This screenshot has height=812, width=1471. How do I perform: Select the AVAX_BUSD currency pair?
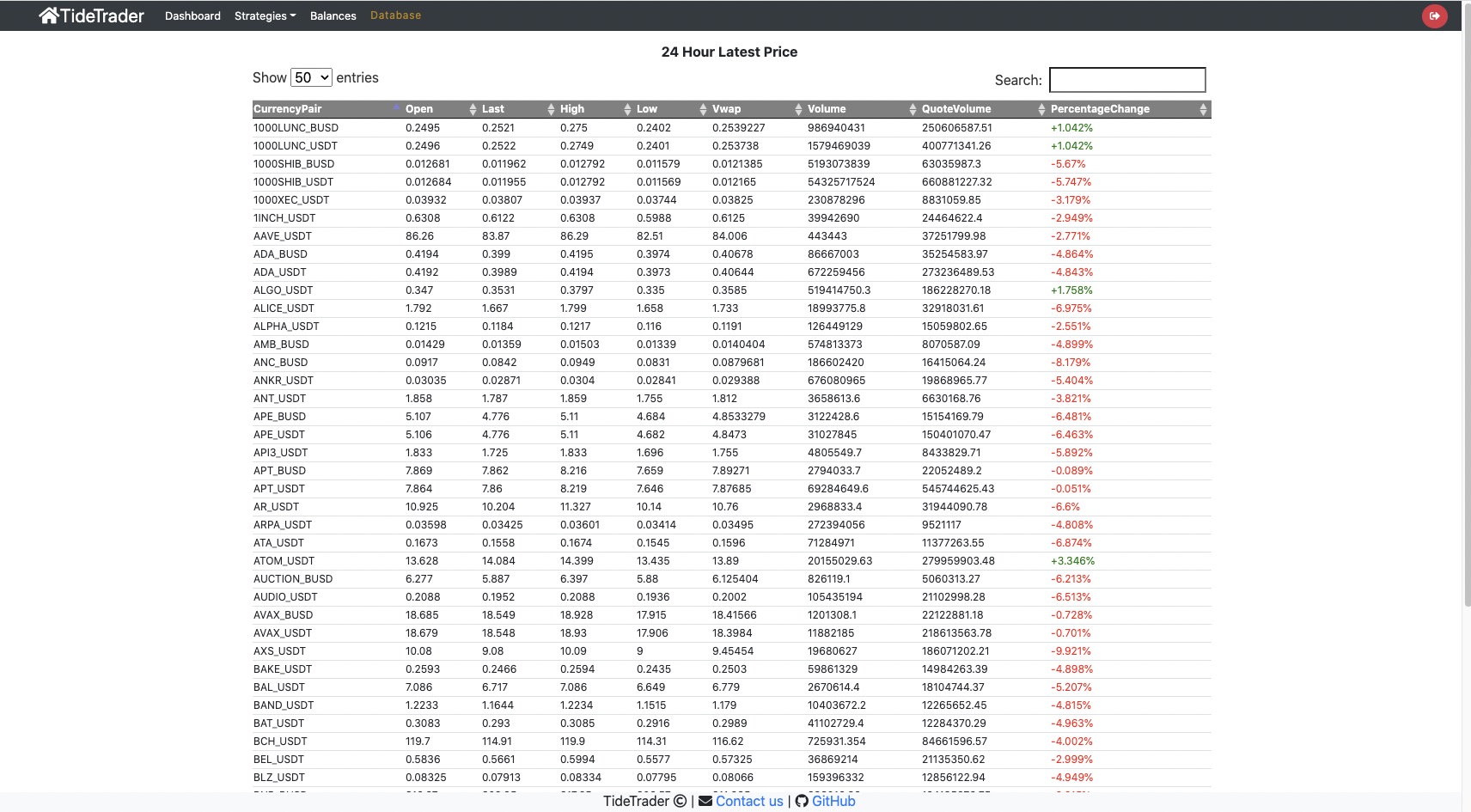284,615
